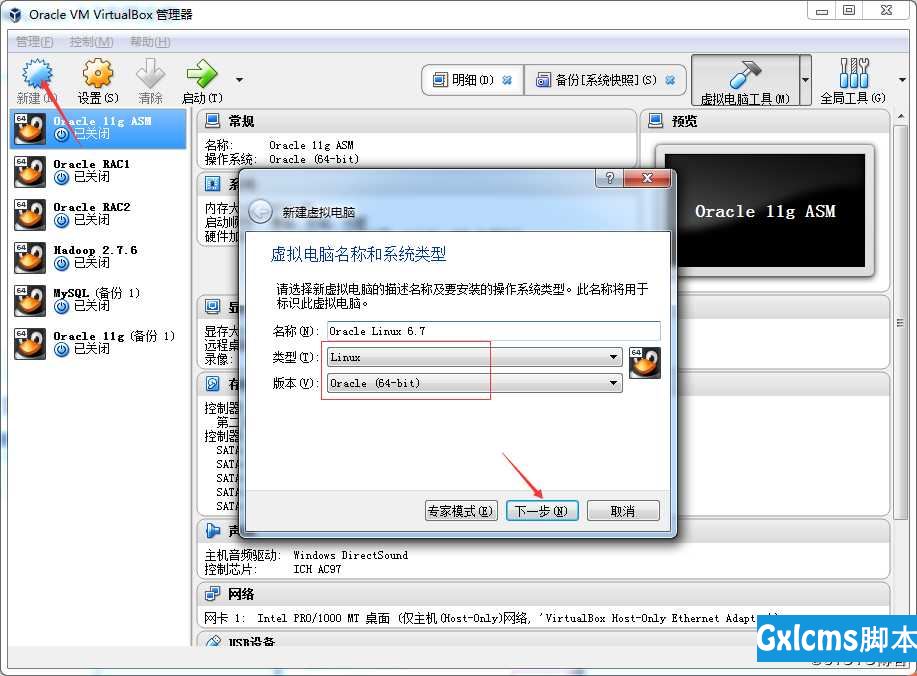Open the 类型(T) type dropdown
The height and width of the screenshot is (676, 917).
[474, 357]
